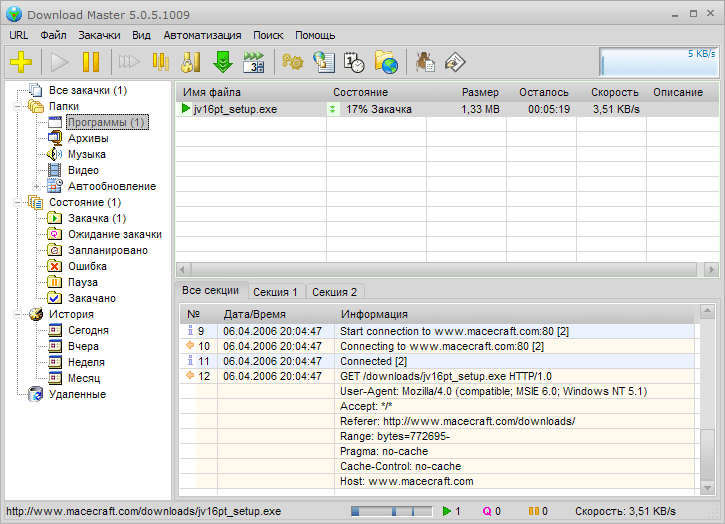Click the yellow plus Add download icon
The image size is (725, 524).
point(21,62)
